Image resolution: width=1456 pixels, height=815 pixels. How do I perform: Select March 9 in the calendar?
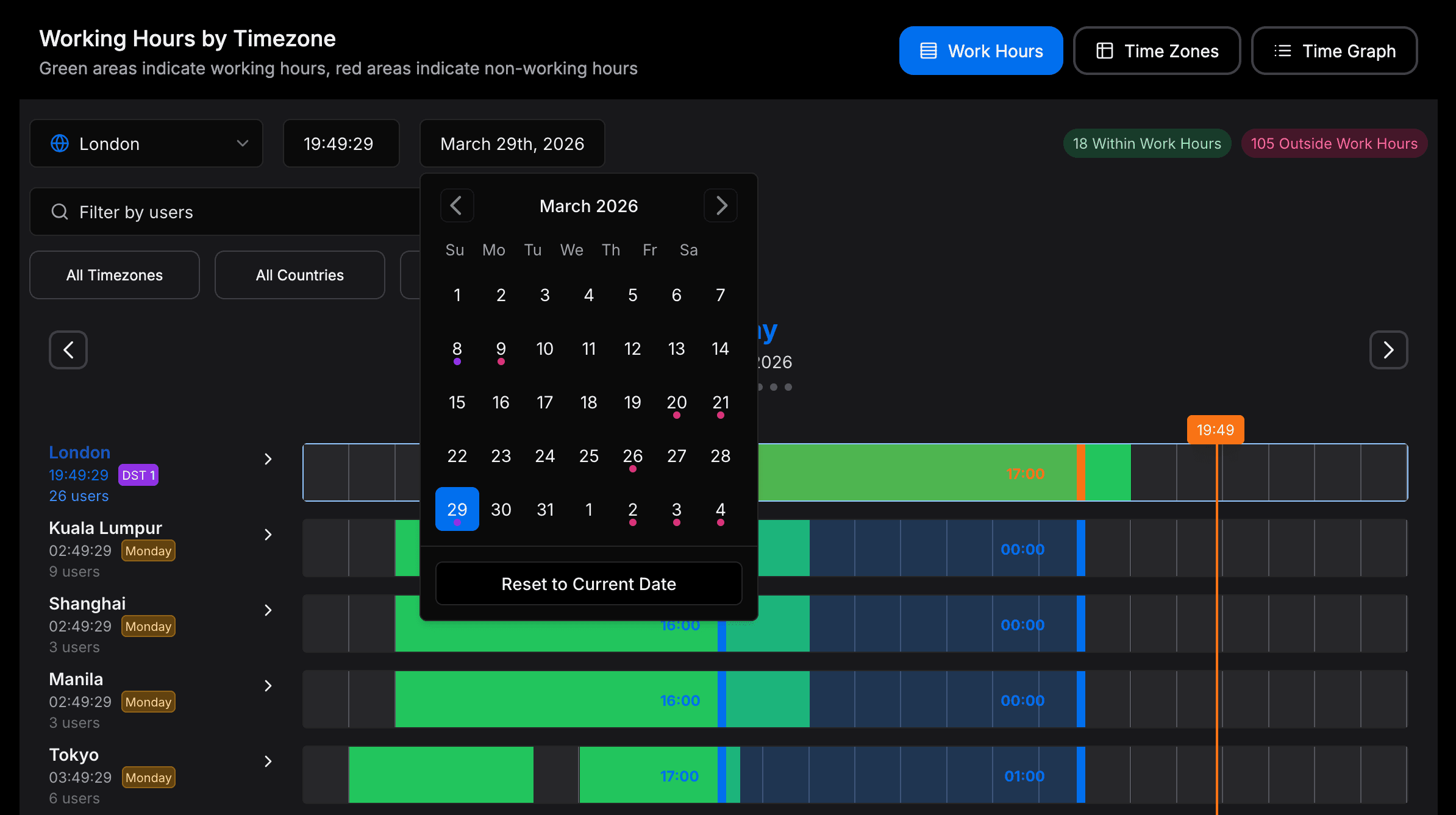pos(501,348)
